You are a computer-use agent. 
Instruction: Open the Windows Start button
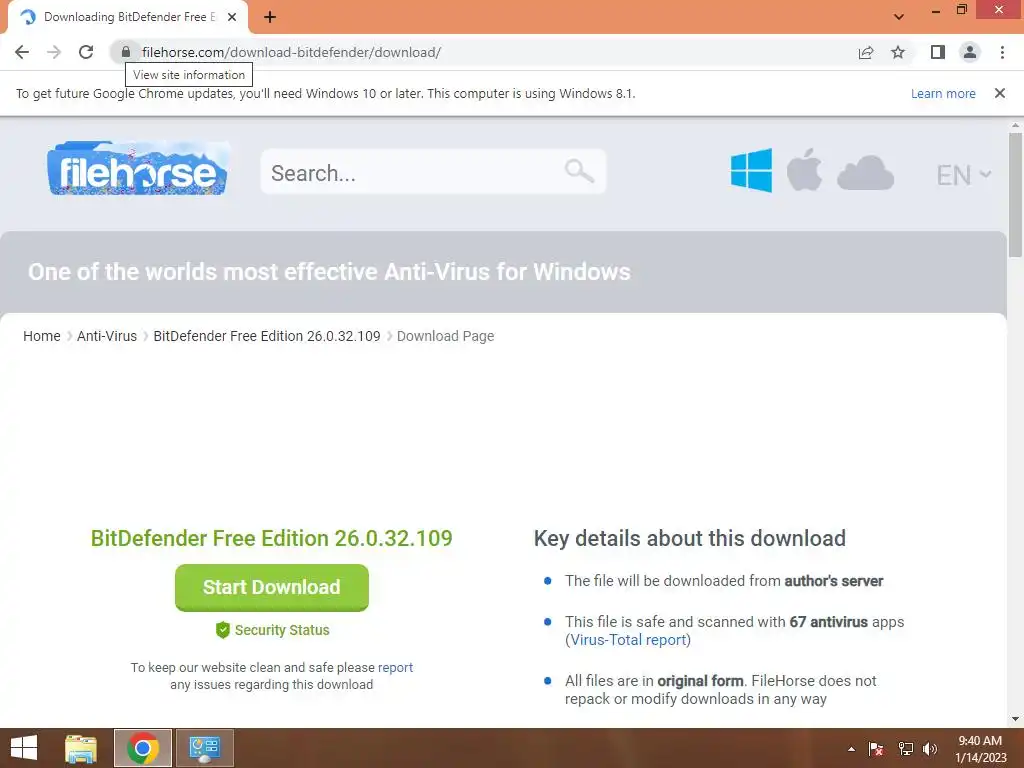tap(24, 748)
